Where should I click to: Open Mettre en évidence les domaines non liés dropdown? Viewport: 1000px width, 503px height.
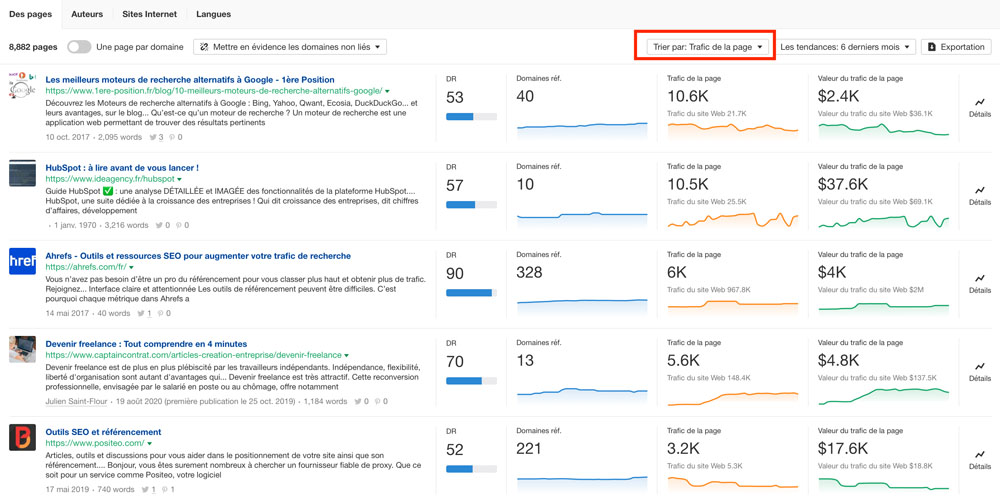tap(290, 47)
